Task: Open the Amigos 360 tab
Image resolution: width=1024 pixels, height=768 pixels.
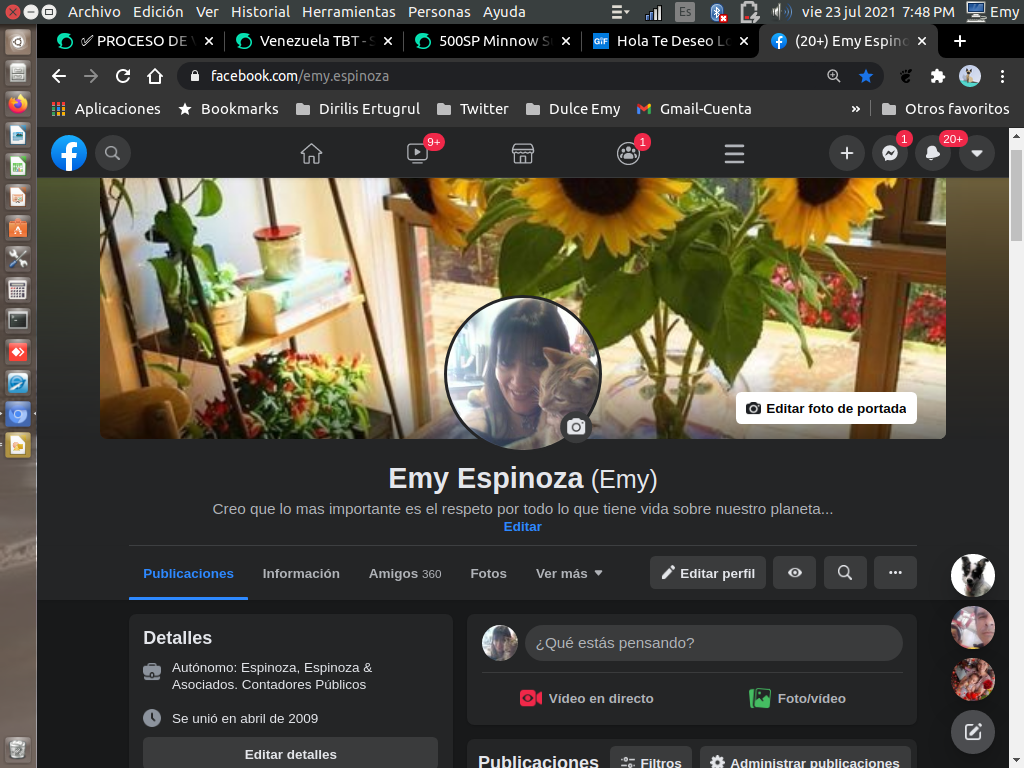Action: click(x=405, y=573)
